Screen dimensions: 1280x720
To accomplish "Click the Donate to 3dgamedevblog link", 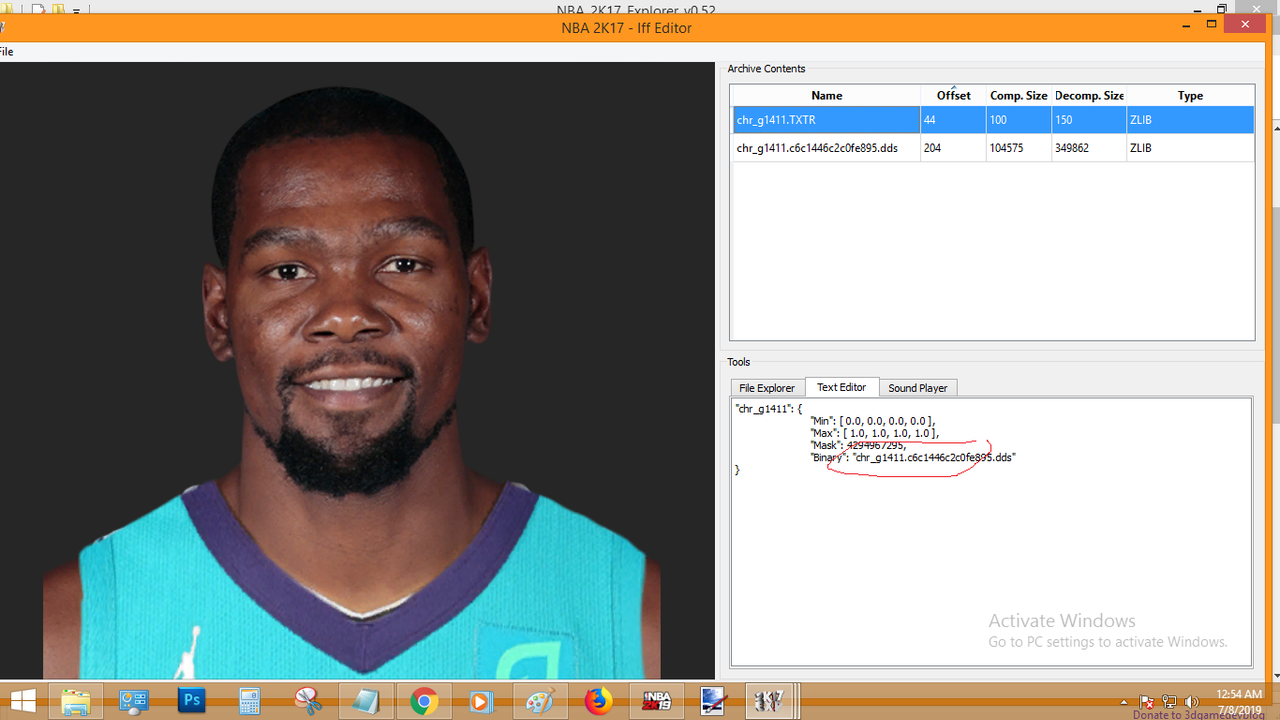I will pyautogui.click(x=1198, y=715).
